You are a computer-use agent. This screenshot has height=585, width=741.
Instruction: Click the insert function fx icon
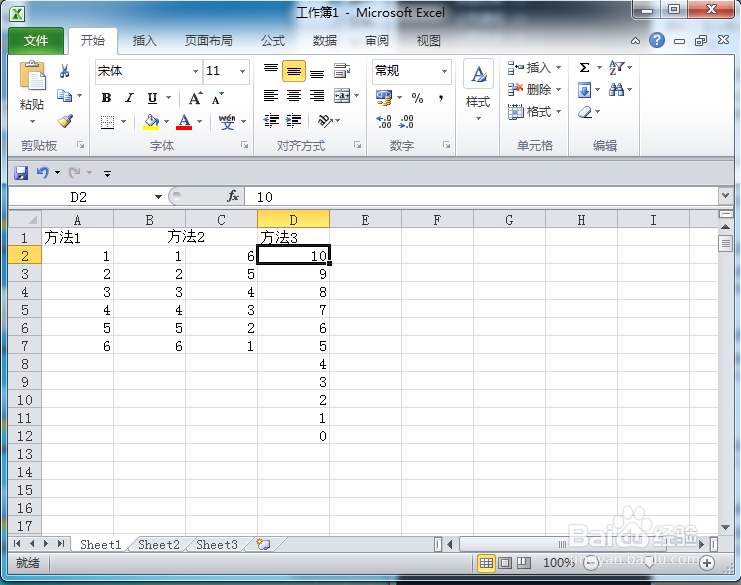[233, 196]
